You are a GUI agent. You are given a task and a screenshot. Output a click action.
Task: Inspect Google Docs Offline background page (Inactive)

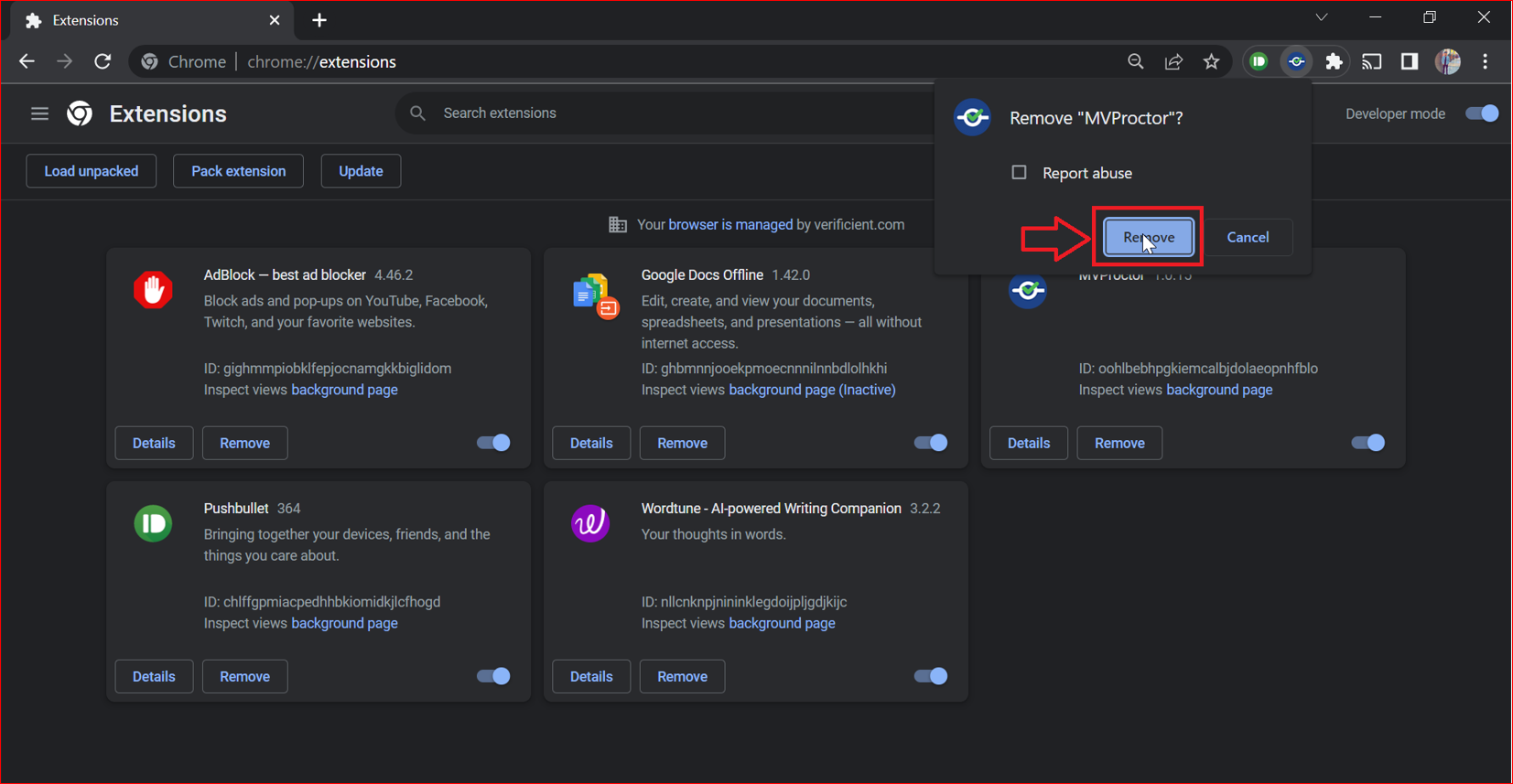(x=812, y=390)
